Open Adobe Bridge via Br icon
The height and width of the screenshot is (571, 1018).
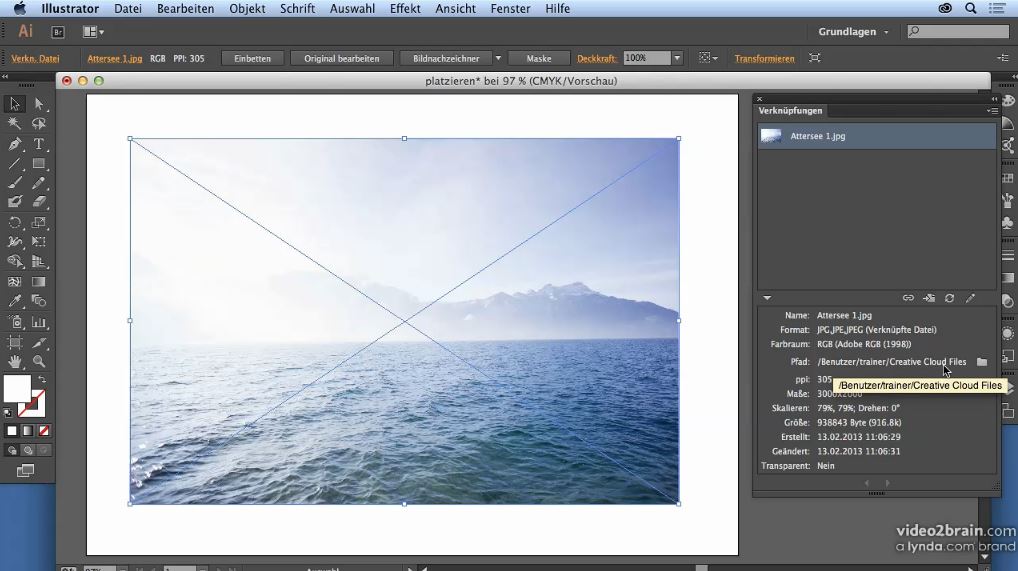(x=58, y=32)
